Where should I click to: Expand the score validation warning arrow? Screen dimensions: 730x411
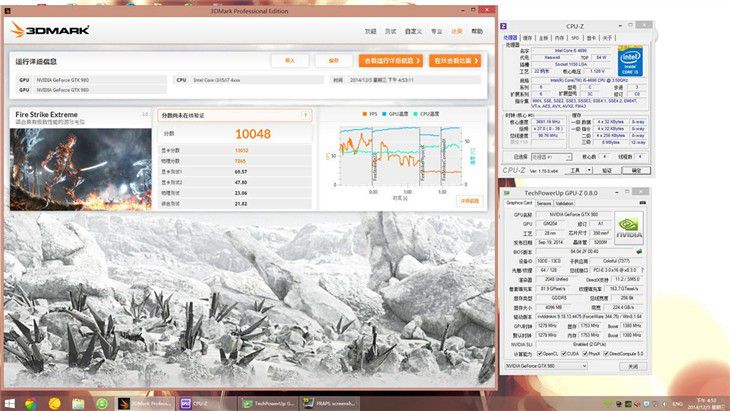[306, 115]
